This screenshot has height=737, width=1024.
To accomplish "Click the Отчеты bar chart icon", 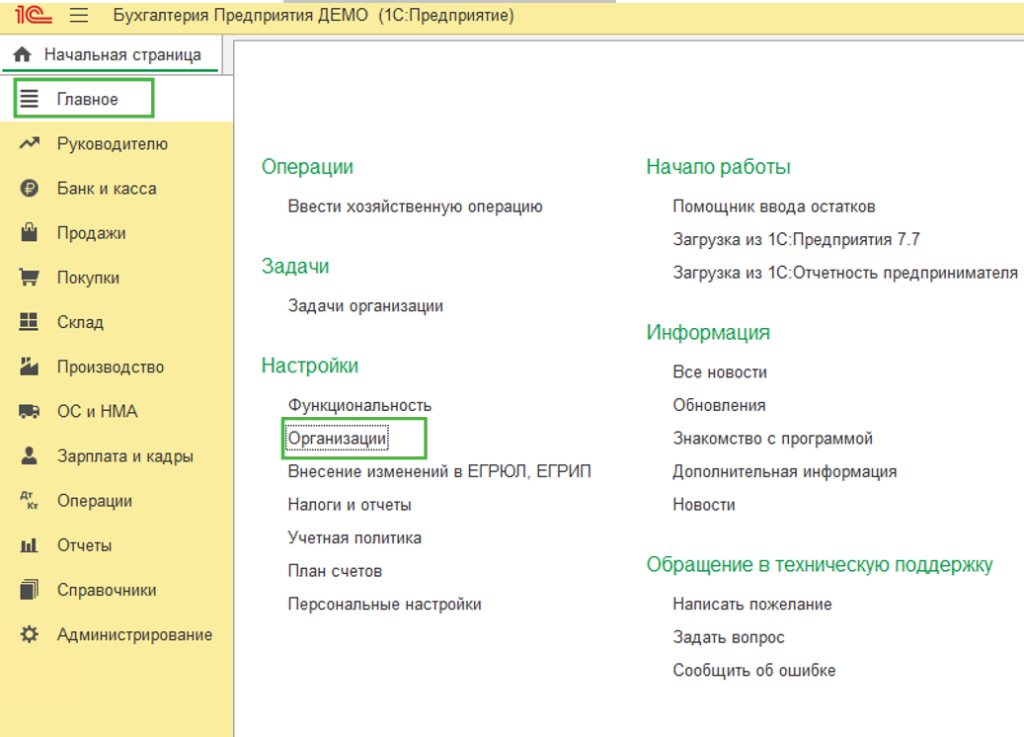I will point(29,545).
